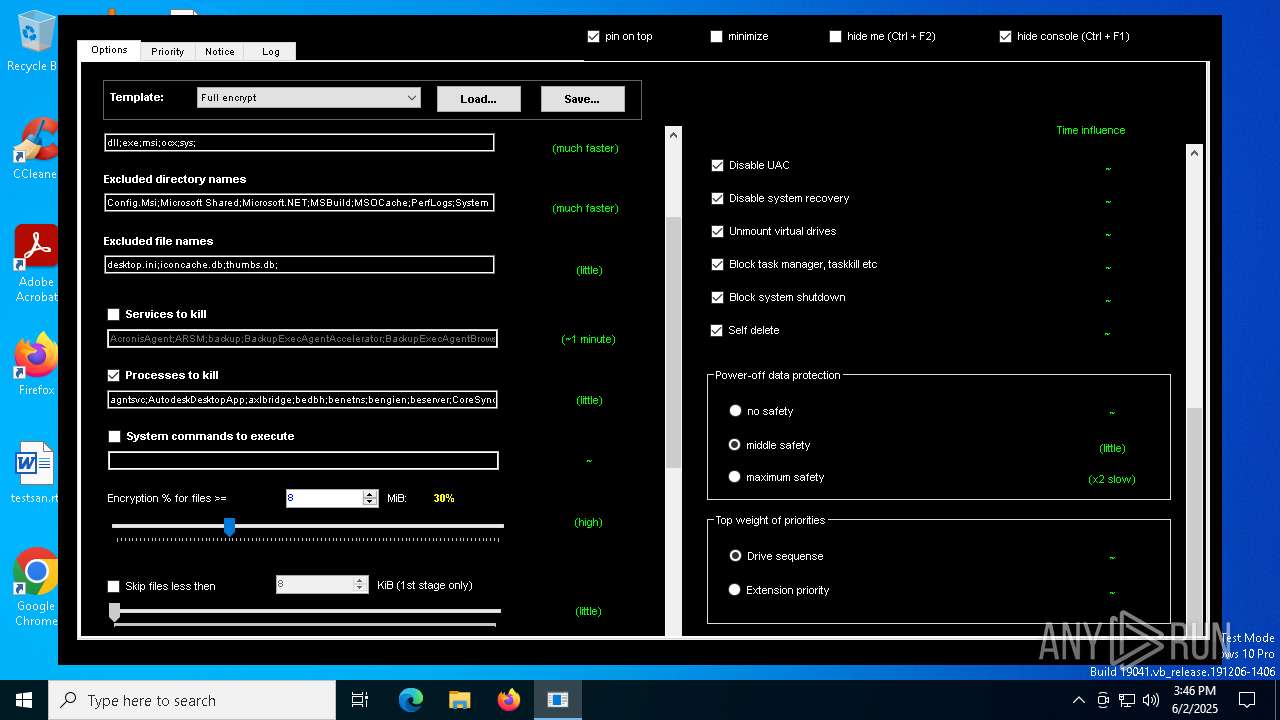The image size is (1280, 720).
Task: Open network tray icon
Action: [x=1127, y=700]
